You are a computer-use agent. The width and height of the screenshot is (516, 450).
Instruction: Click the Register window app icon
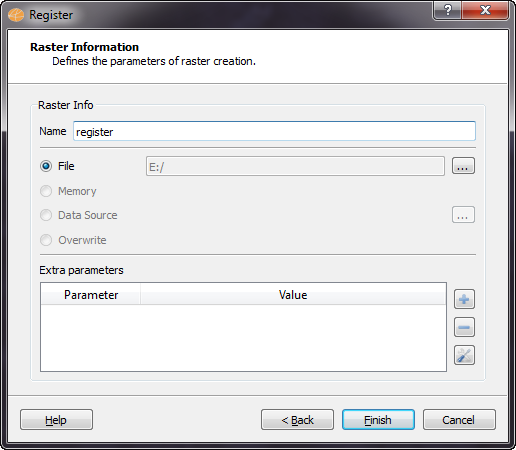[16, 15]
